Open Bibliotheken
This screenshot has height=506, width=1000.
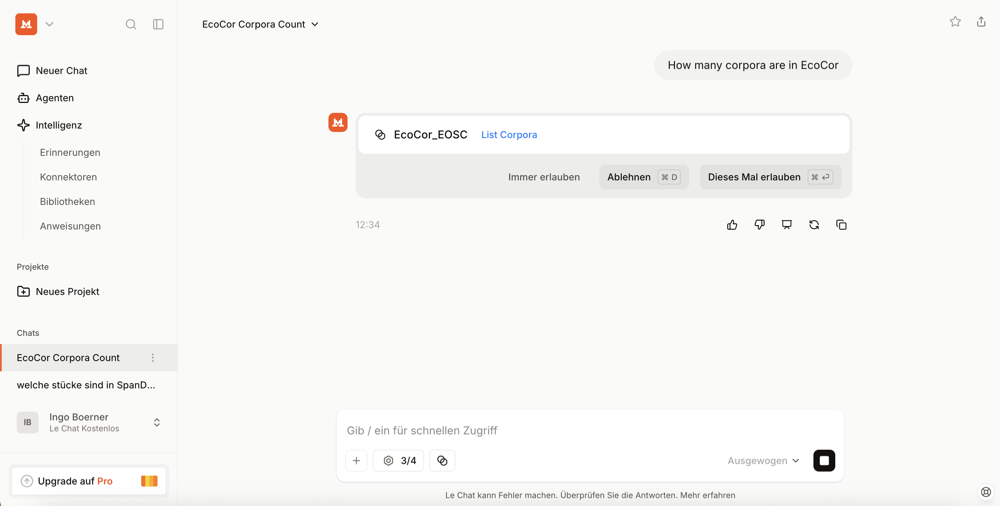coord(68,202)
